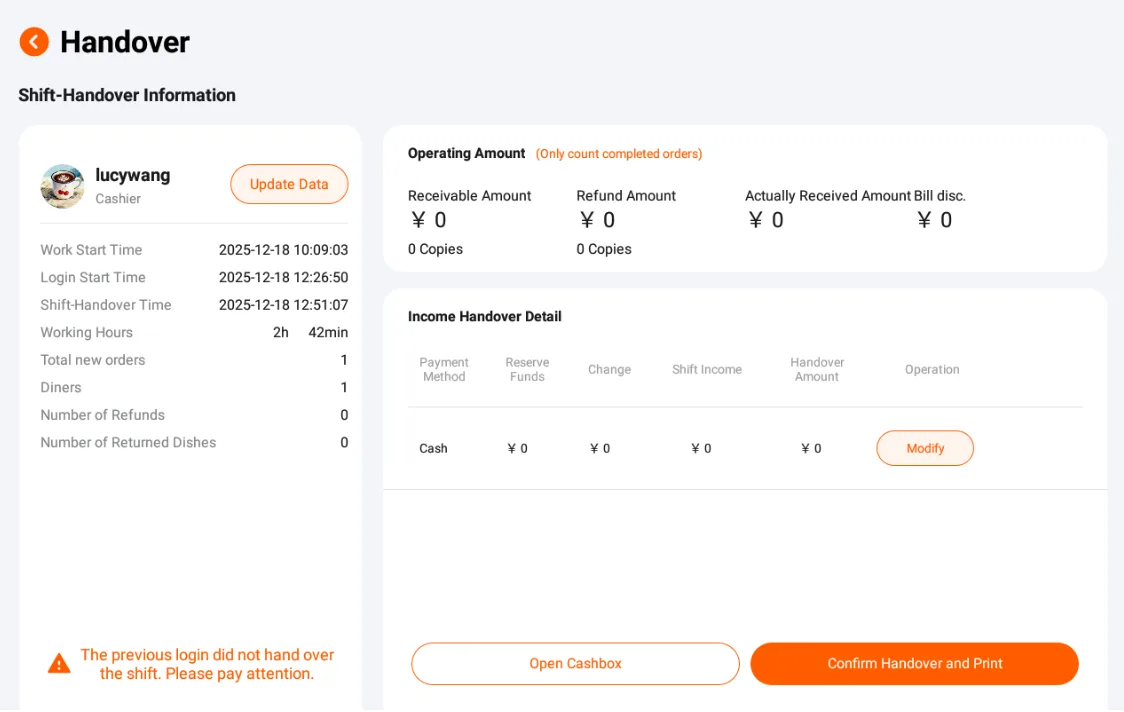The height and width of the screenshot is (712, 1124).
Task: Click the Operating Amount heading
Action: point(467,153)
